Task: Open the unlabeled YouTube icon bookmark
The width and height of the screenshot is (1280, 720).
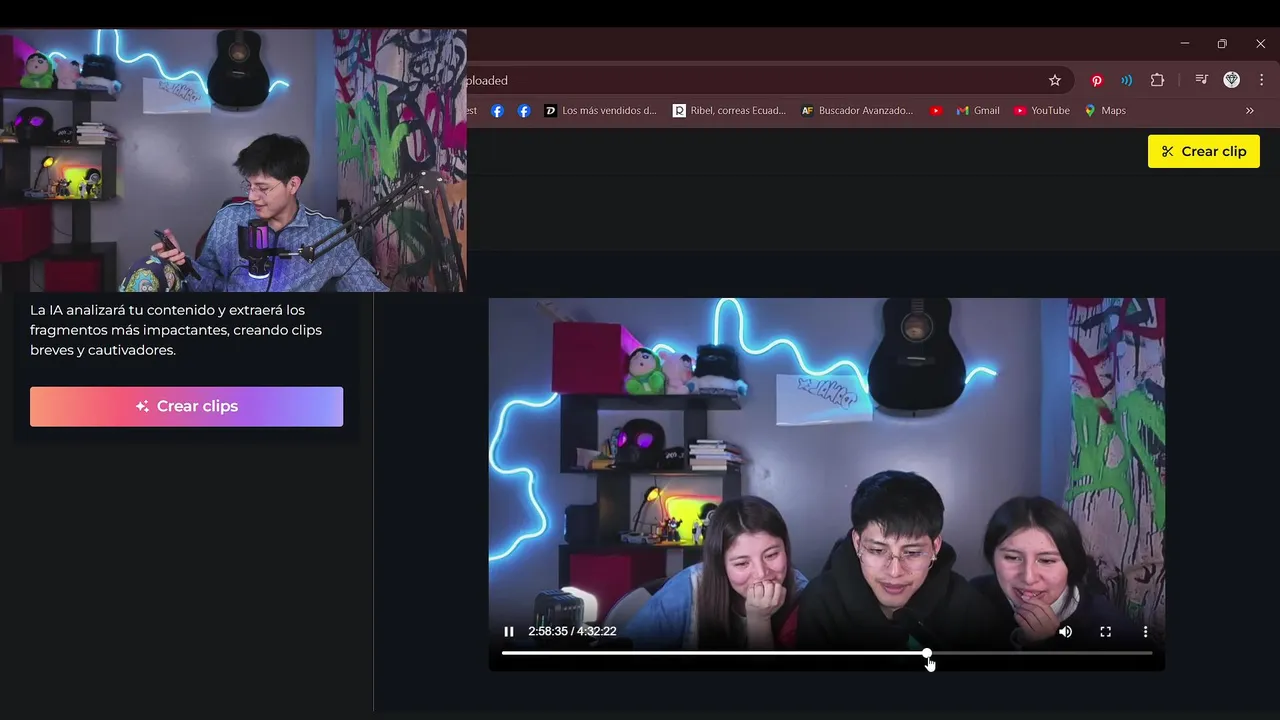Action: pyautogui.click(x=936, y=111)
